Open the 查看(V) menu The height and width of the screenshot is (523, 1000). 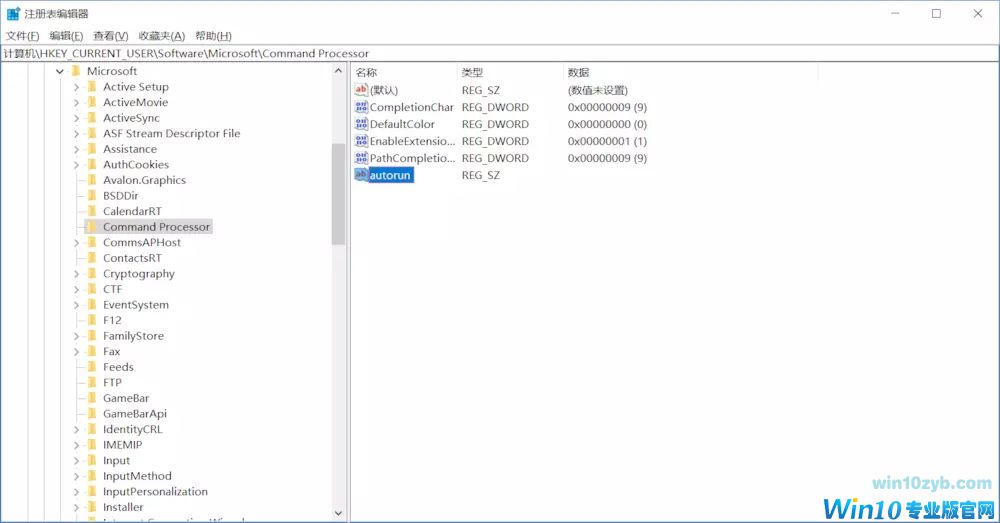point(110,36)
